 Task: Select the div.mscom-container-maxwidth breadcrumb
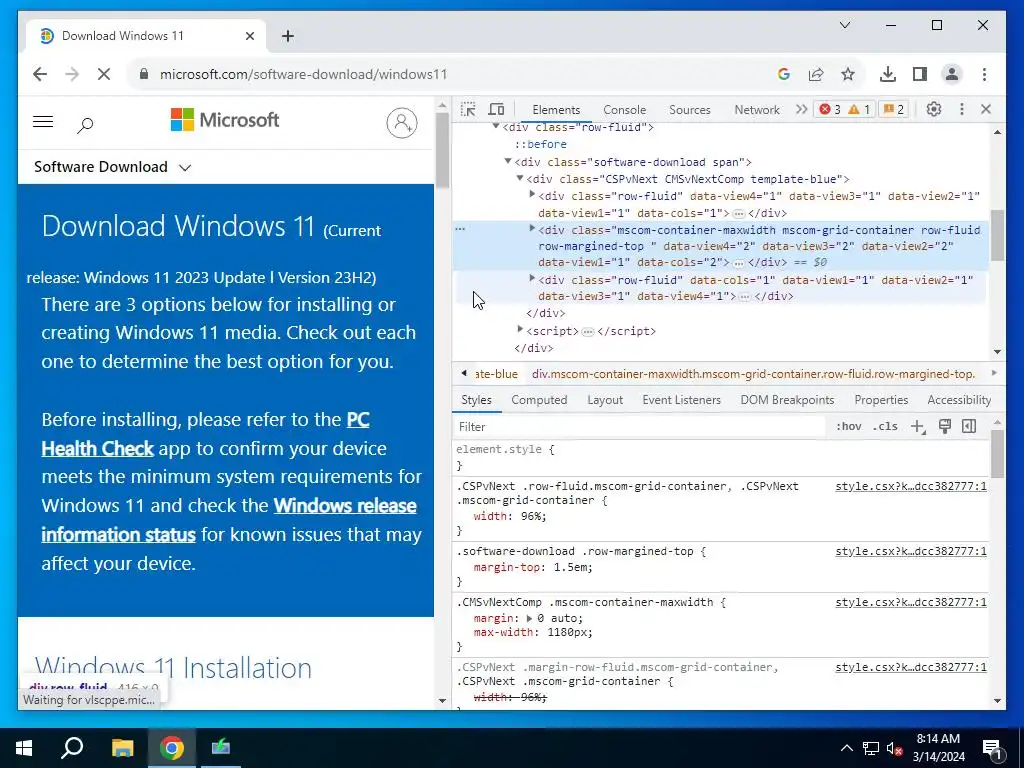(753, 374)
